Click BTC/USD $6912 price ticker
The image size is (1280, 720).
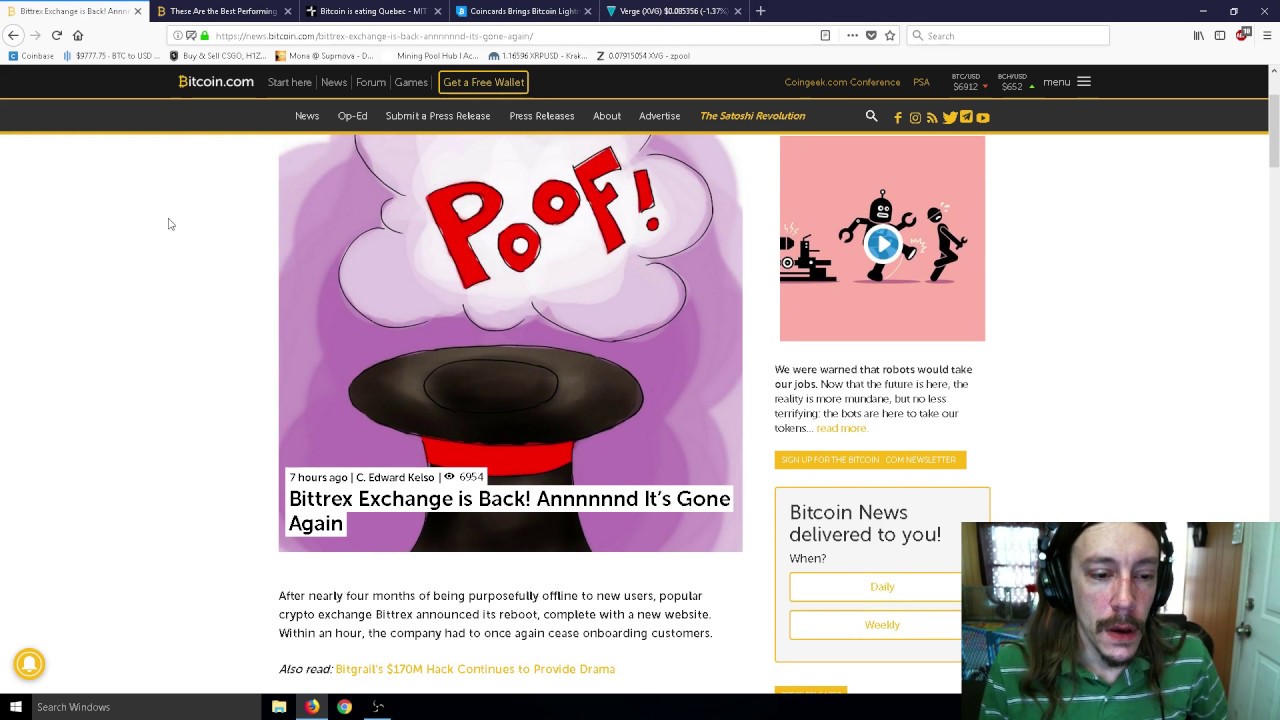pyautogui.click(x=967, y=82)
